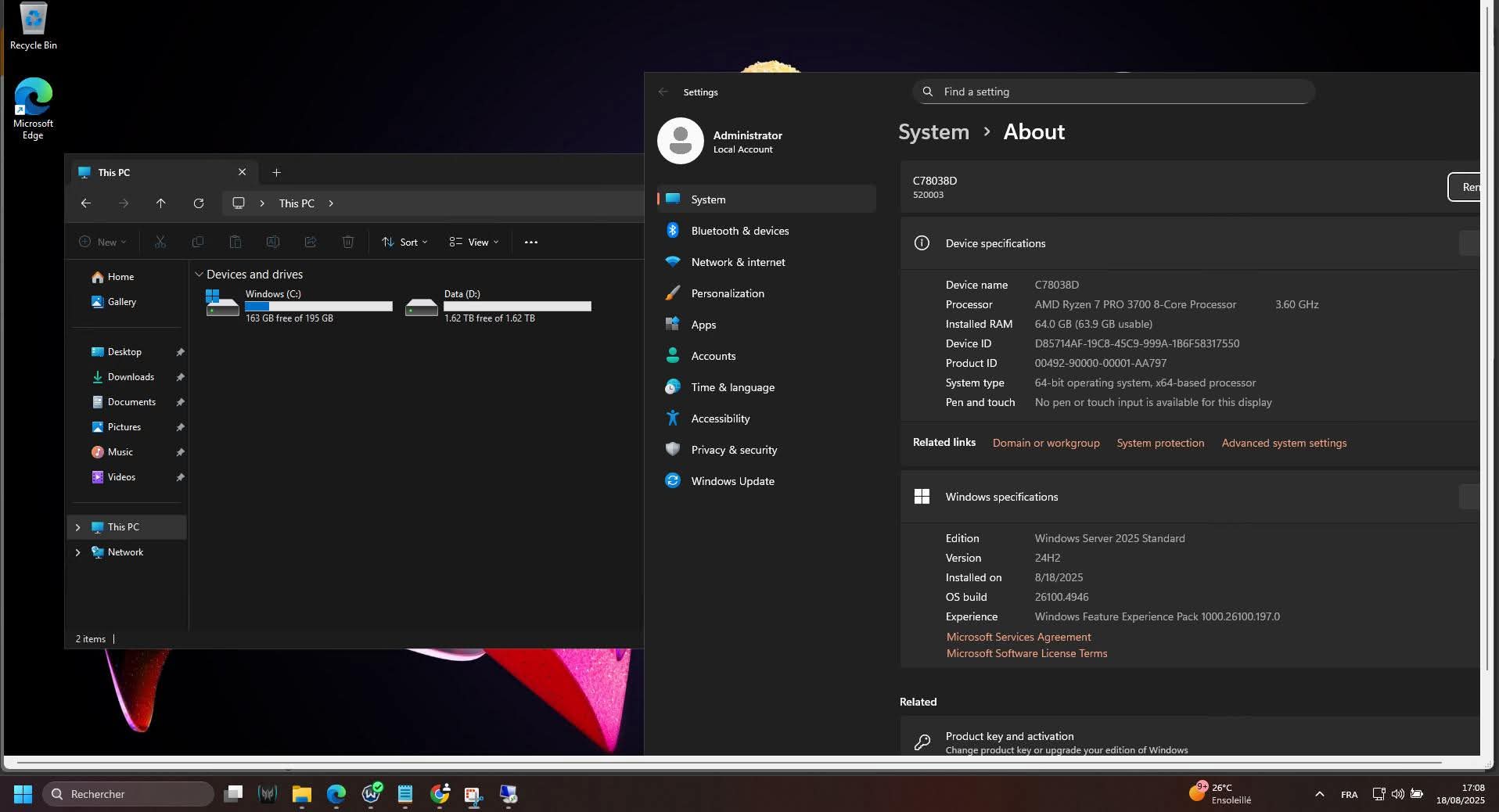The image size is (1499, 812).
Task: Open Microsoft Edge from the taskbar
Action: click(336, 794)
